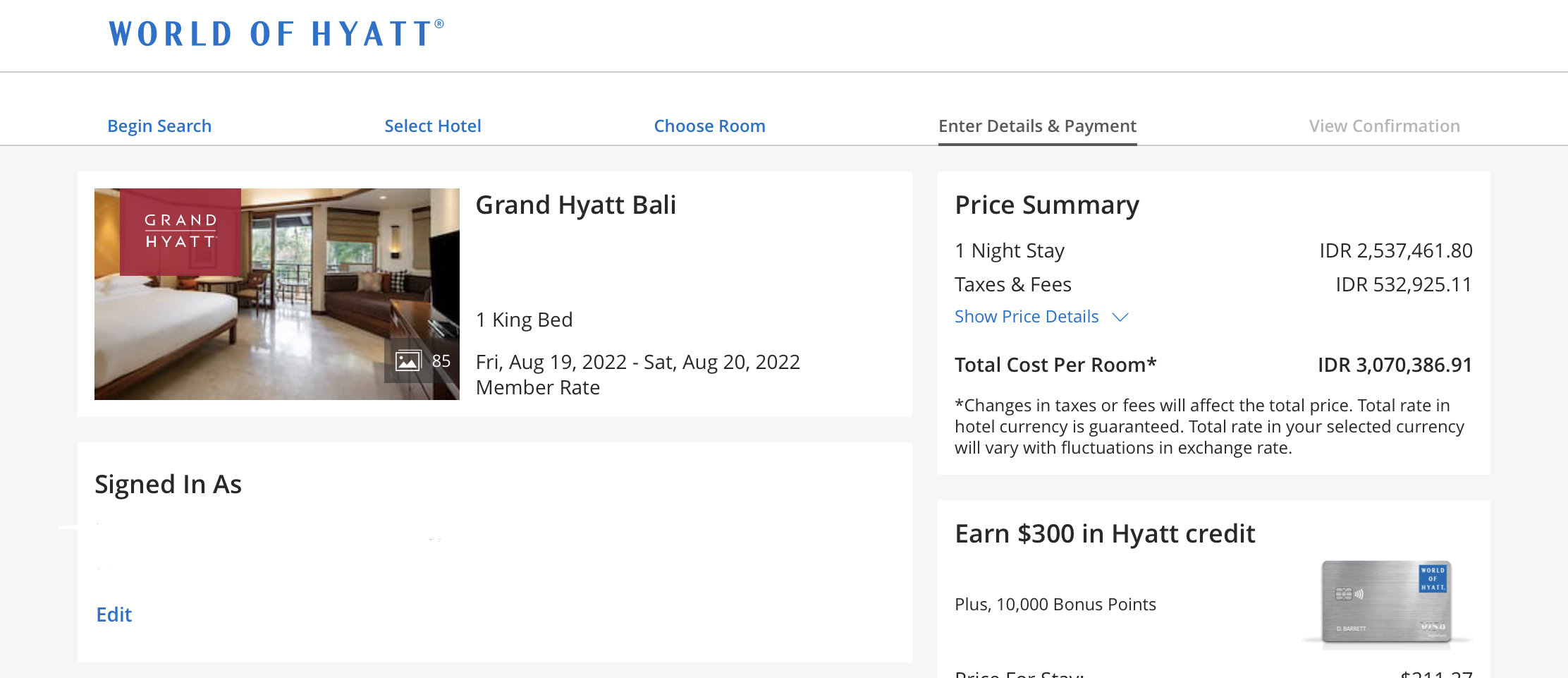Click the Grand Hyatt brand badge

point(180,231)
